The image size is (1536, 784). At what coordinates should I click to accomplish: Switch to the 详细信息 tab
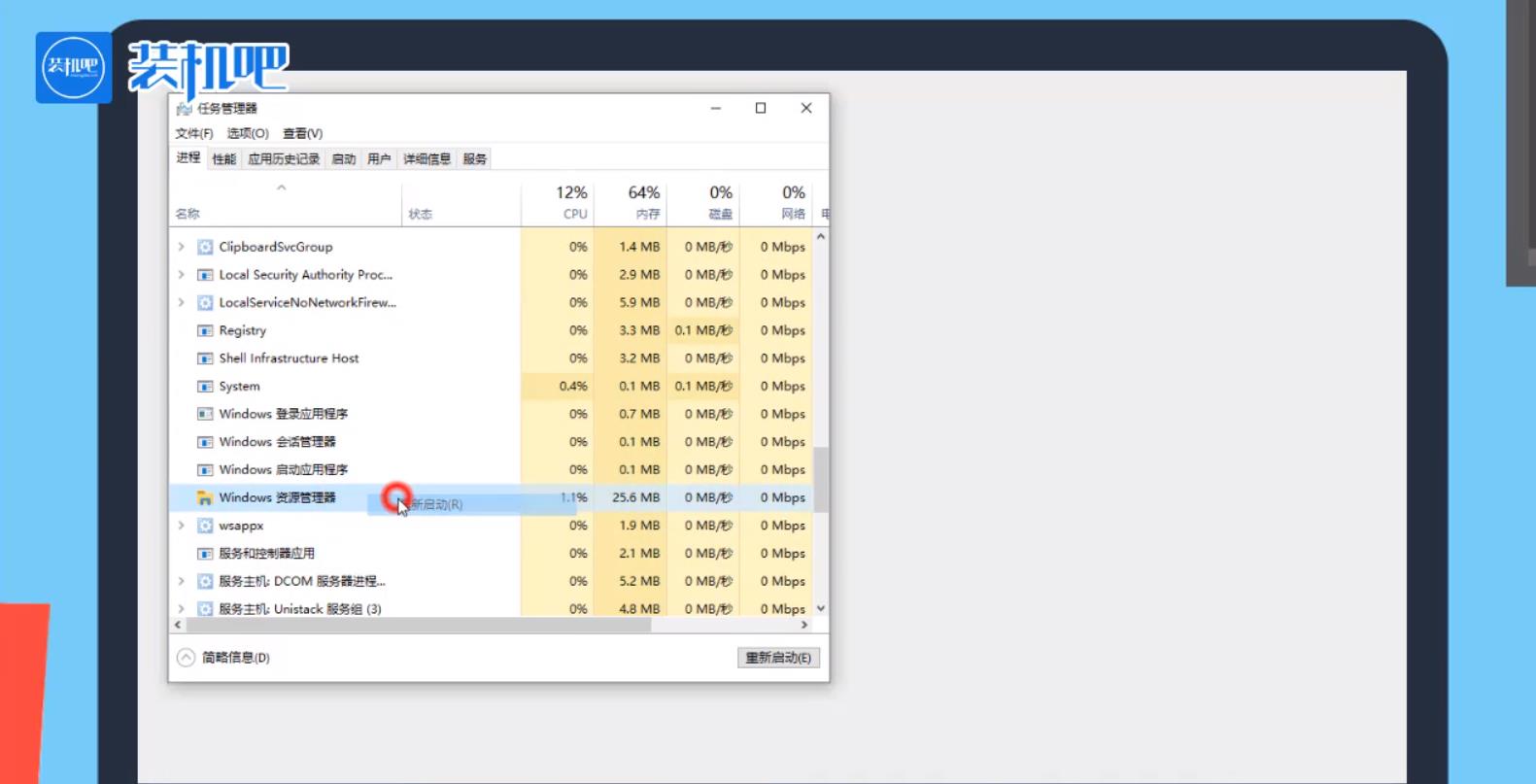click(427, 159)
